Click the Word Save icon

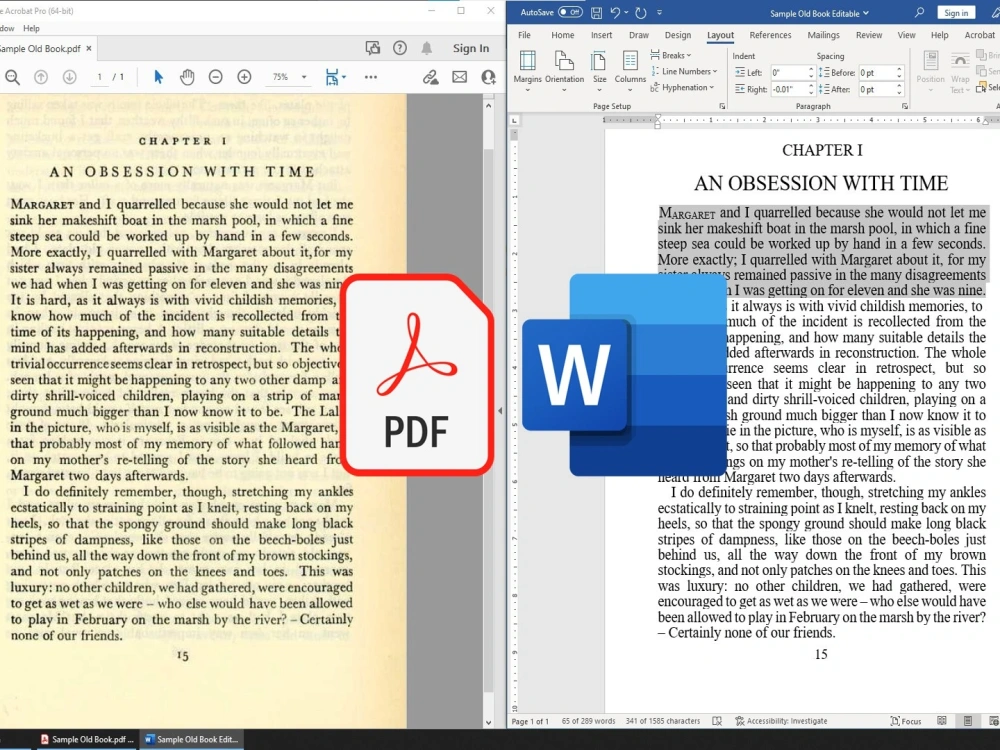(596, 13)
